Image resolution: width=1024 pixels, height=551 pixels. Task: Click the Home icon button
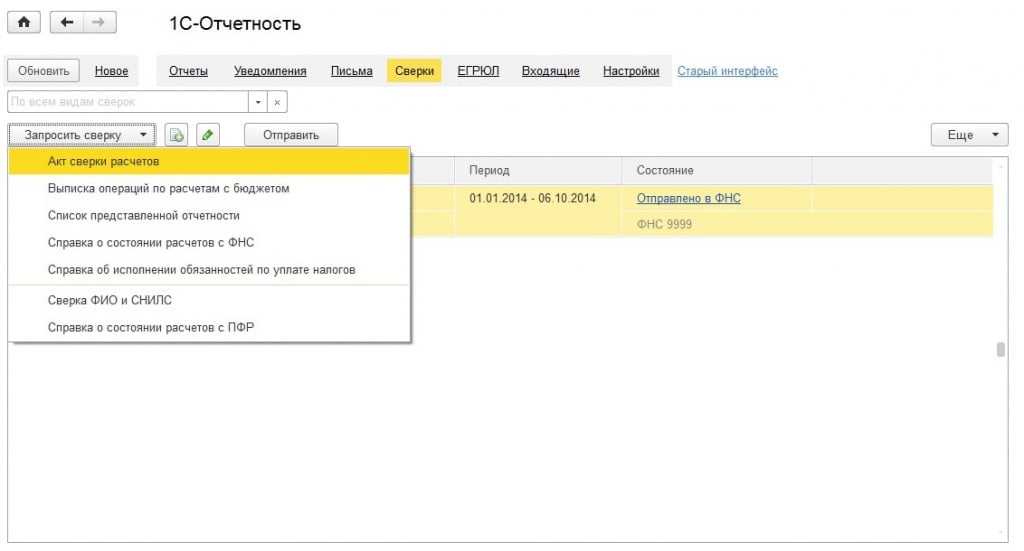(x=23, y=23)
